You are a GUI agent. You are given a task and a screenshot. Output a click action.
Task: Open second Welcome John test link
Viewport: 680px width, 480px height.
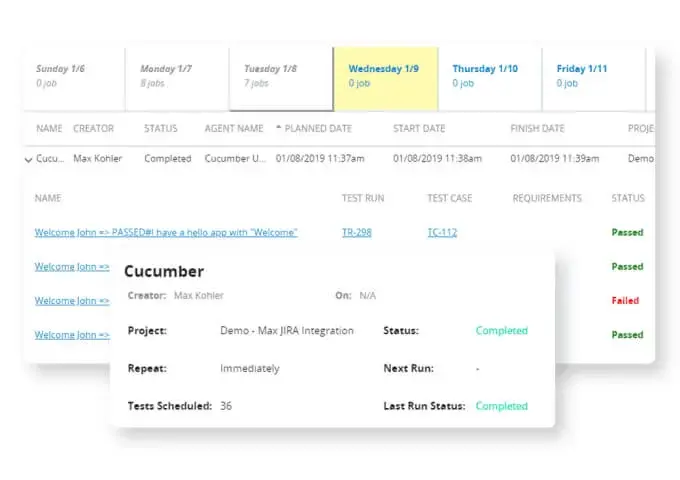[72, 267]
